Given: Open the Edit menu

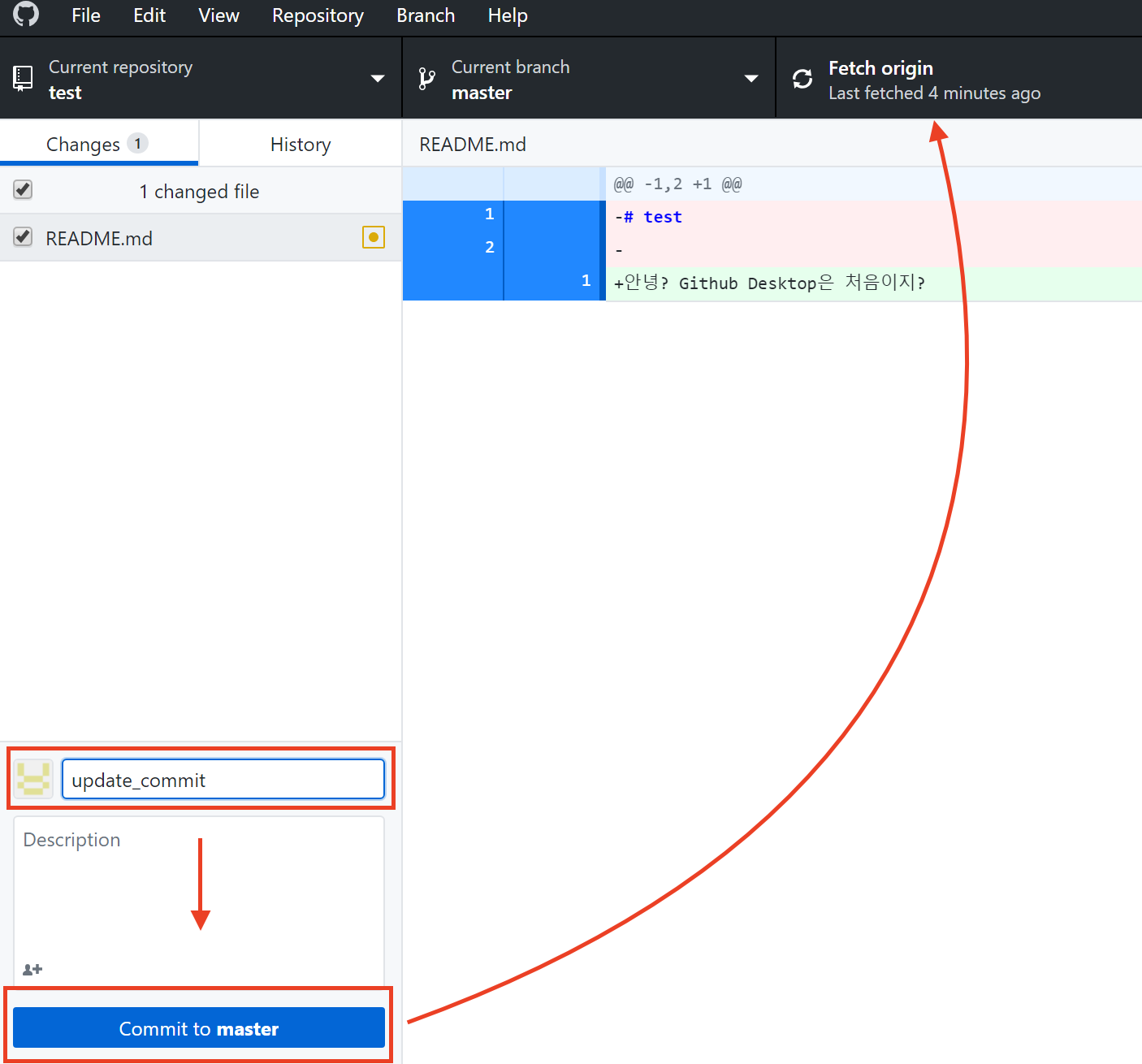Looking at the screenshot, I should (149, 15).
